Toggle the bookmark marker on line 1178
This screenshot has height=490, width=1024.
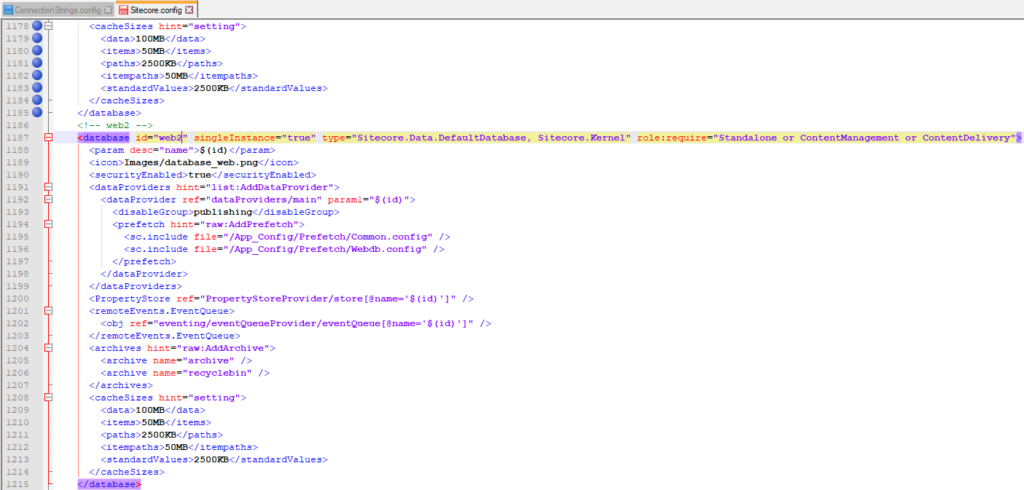(37, 27)
